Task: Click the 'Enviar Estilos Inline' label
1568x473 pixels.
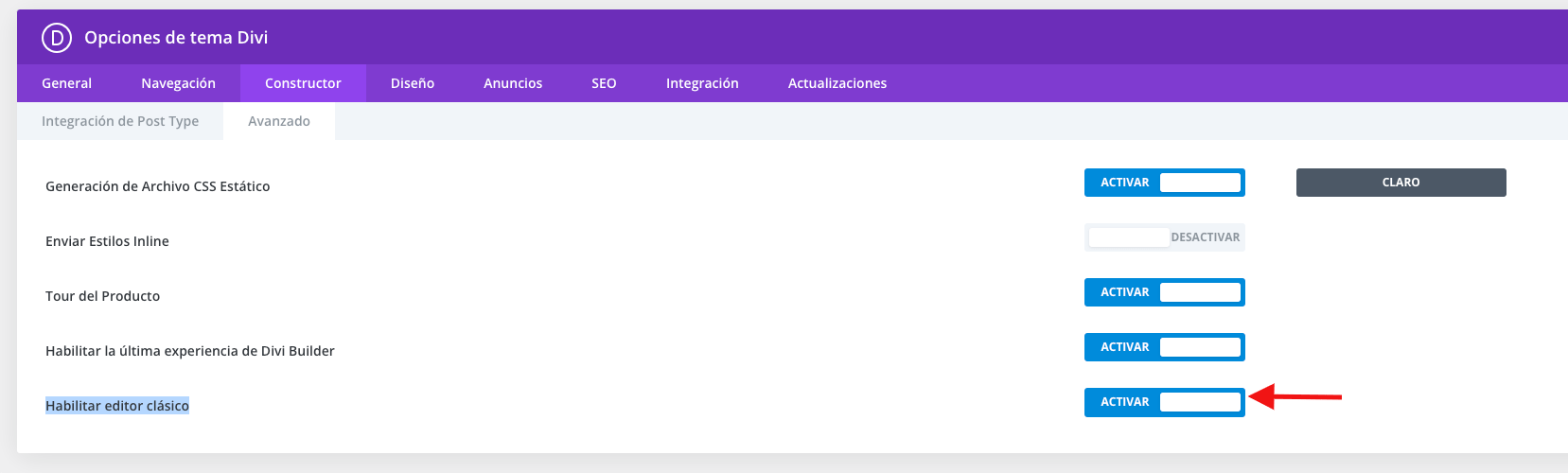Action: pos(107,241)
